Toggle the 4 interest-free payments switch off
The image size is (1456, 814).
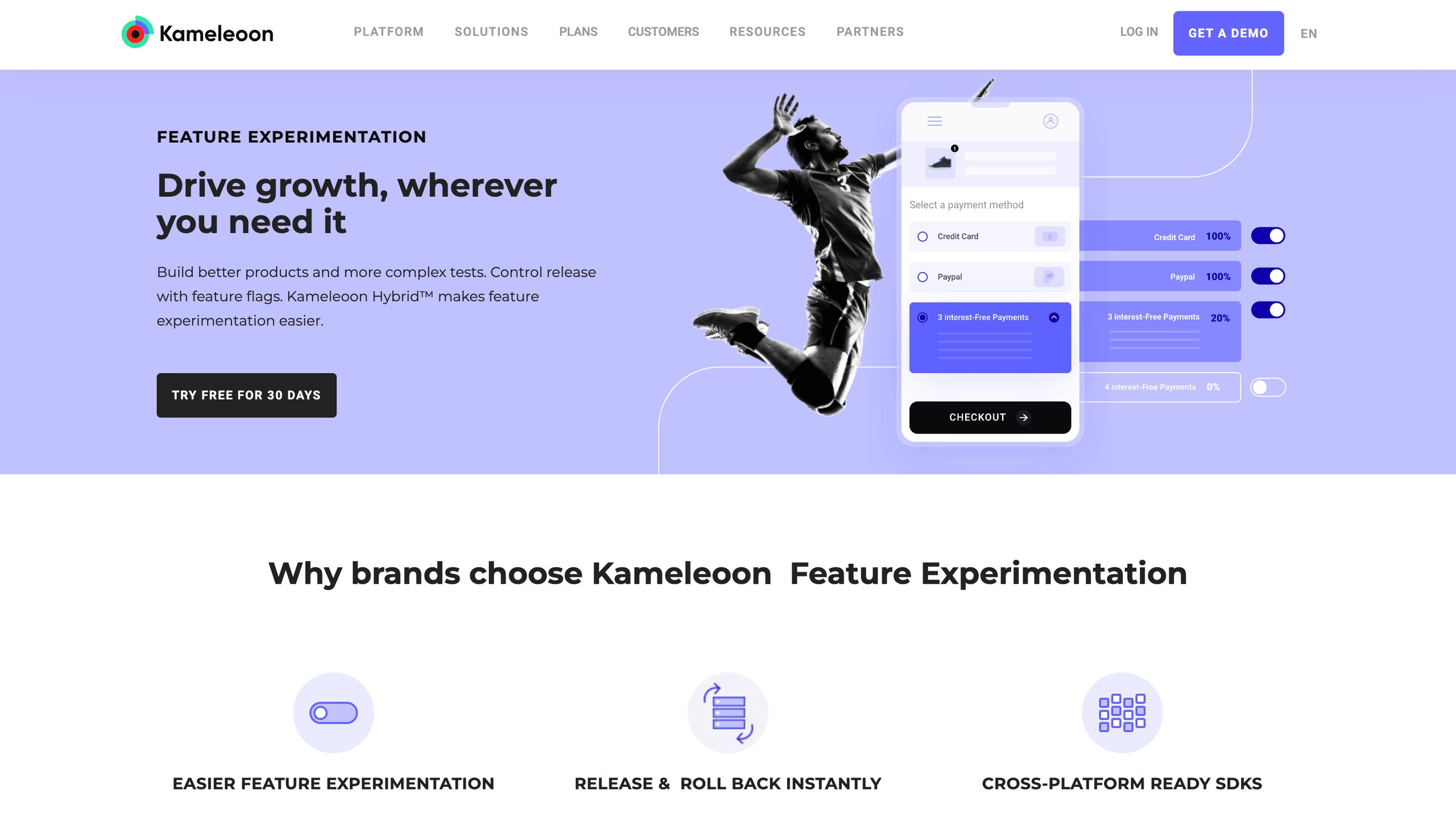[x=1268, y=387]
